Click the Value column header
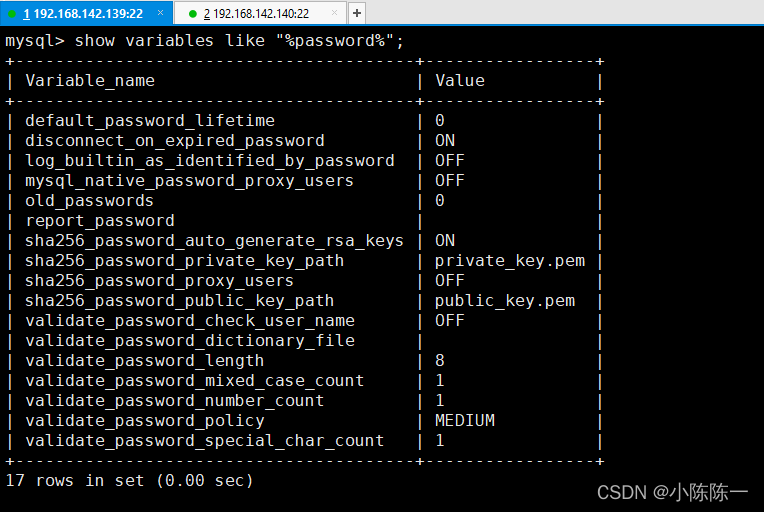 point(460,80)
